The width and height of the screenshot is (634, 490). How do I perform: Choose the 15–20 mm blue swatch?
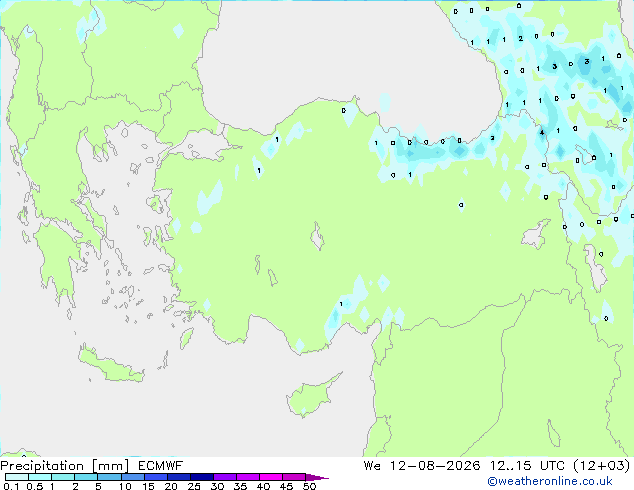point(155,477)
